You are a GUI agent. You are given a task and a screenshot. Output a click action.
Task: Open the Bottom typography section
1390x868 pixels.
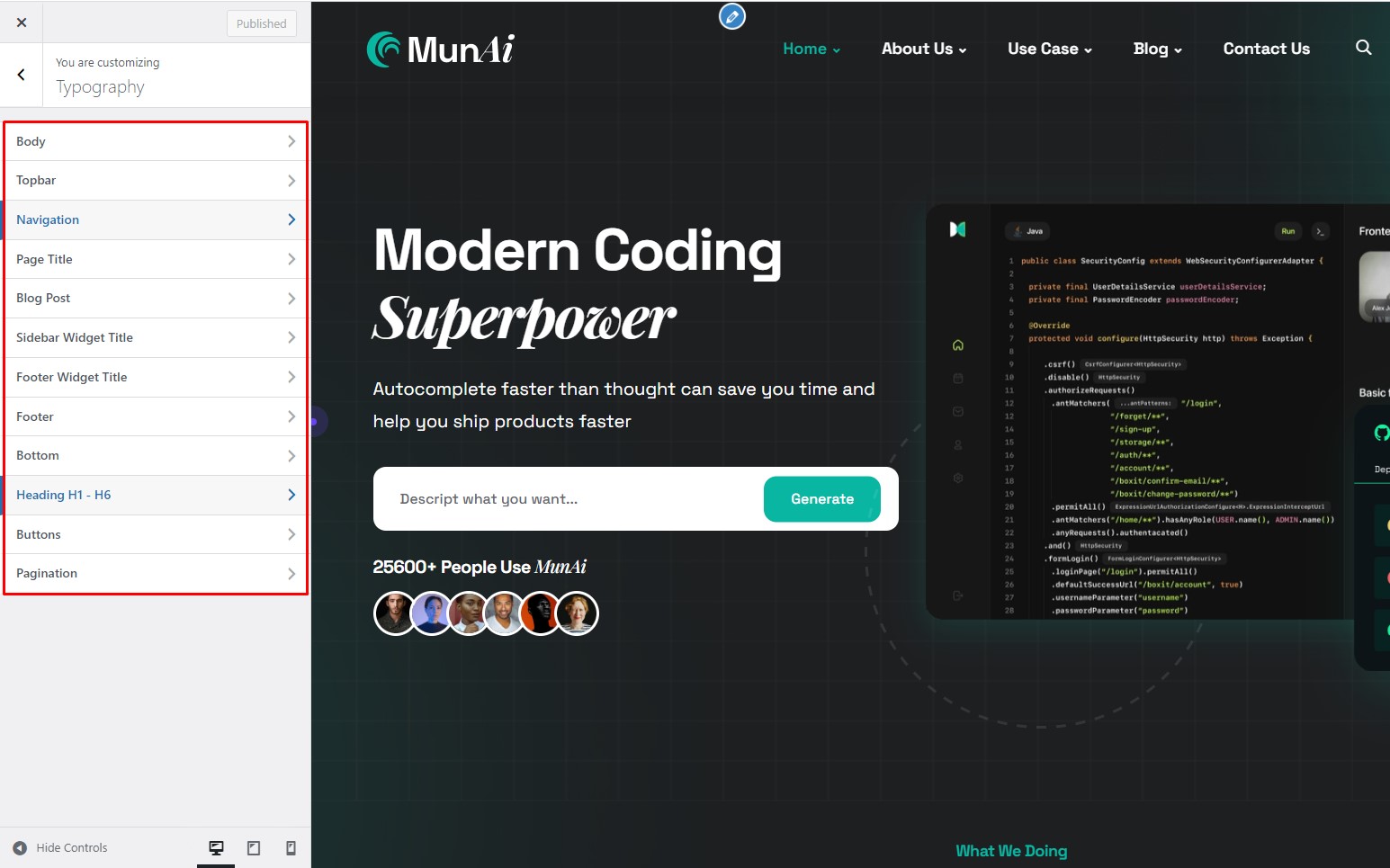pyautogui.click(x=156, y=456)
